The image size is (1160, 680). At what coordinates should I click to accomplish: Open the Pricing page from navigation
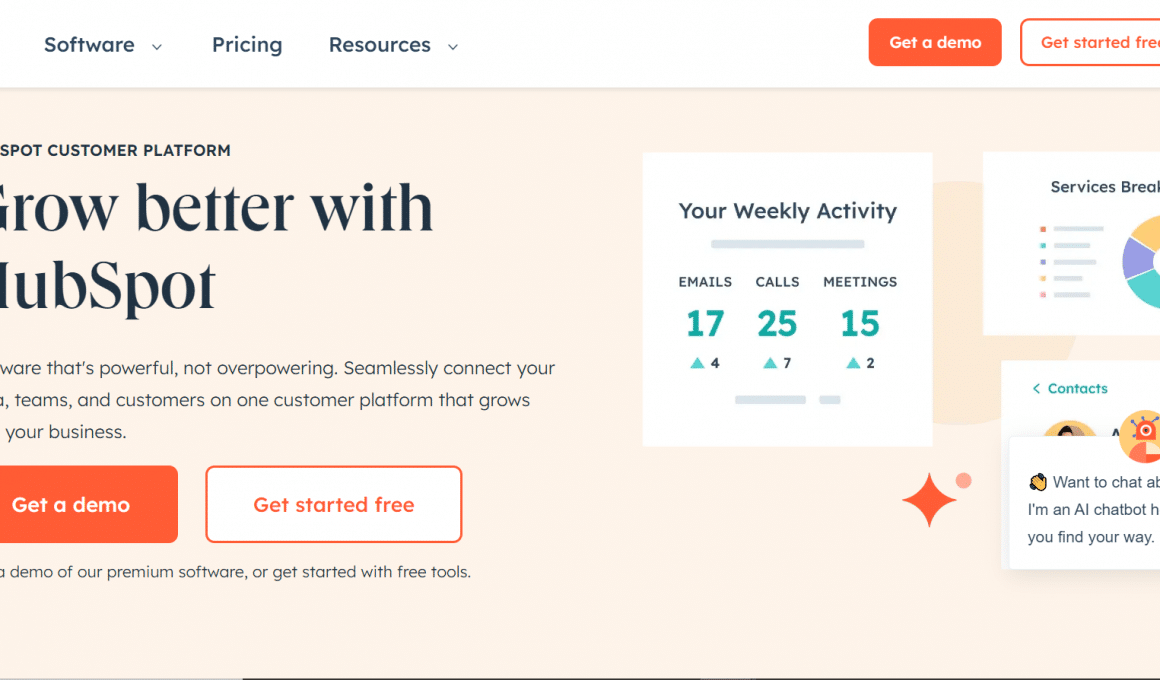click(247, 45)
